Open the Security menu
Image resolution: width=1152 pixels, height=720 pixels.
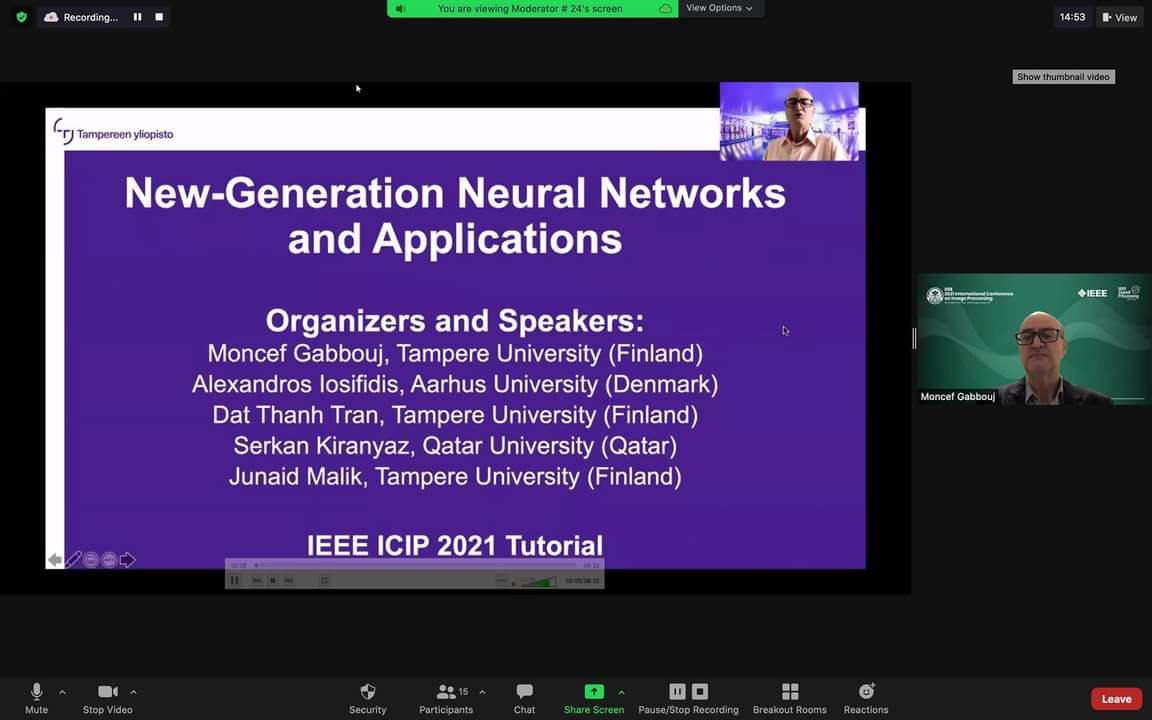click(x=367, y=698)
